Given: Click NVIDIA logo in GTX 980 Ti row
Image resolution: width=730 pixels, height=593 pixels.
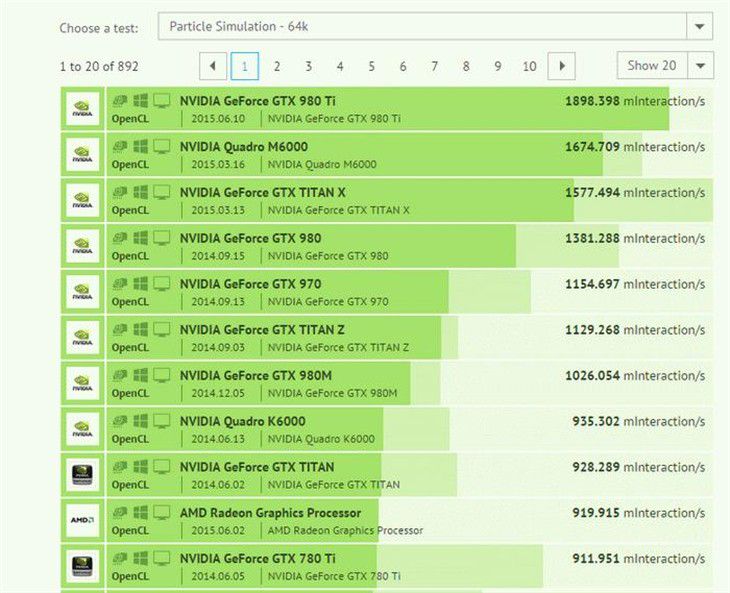Looking at the screenshot, I should (82, 108).
